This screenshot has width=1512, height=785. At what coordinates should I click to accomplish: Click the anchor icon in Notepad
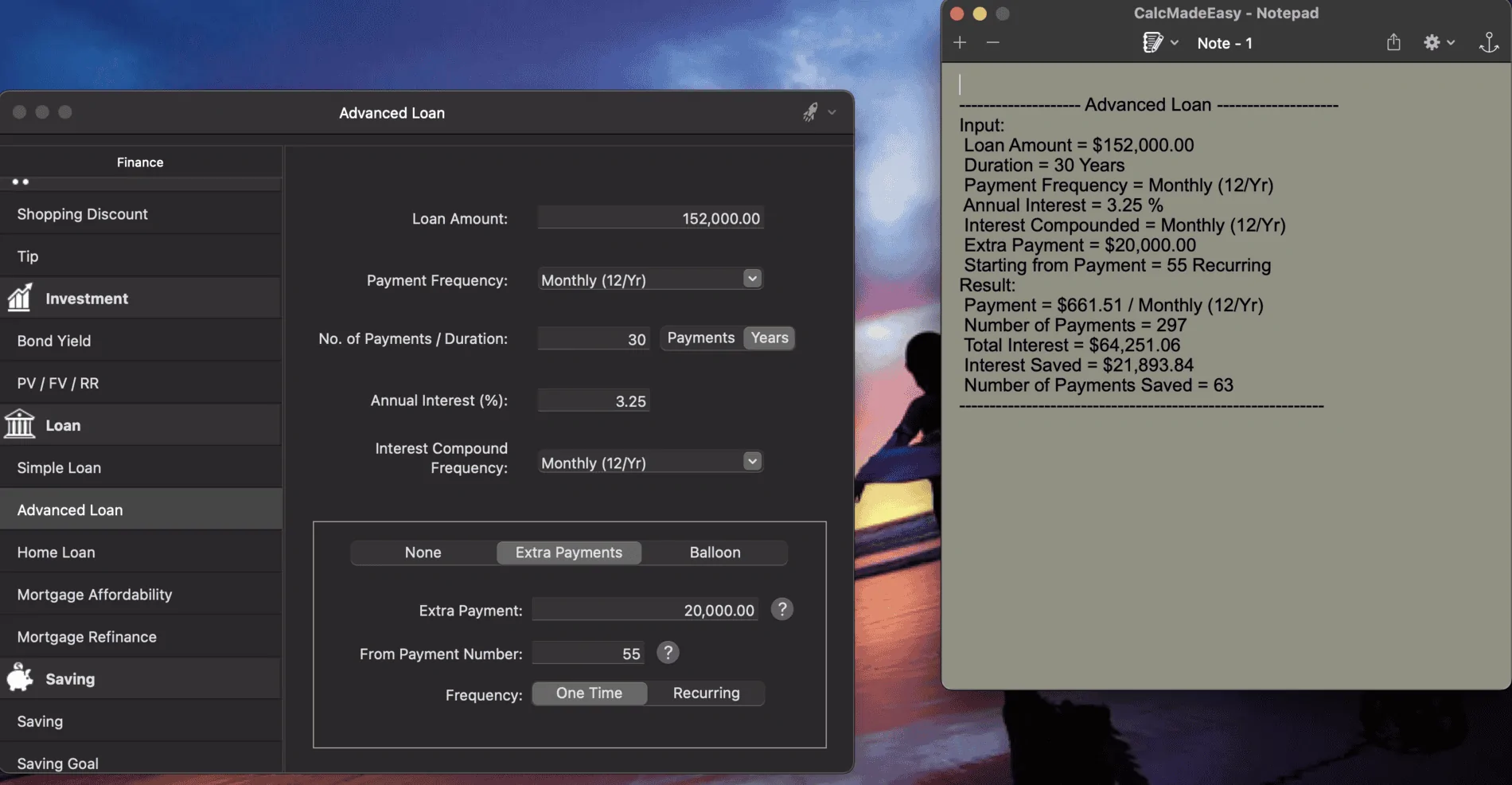point(1488,43)
